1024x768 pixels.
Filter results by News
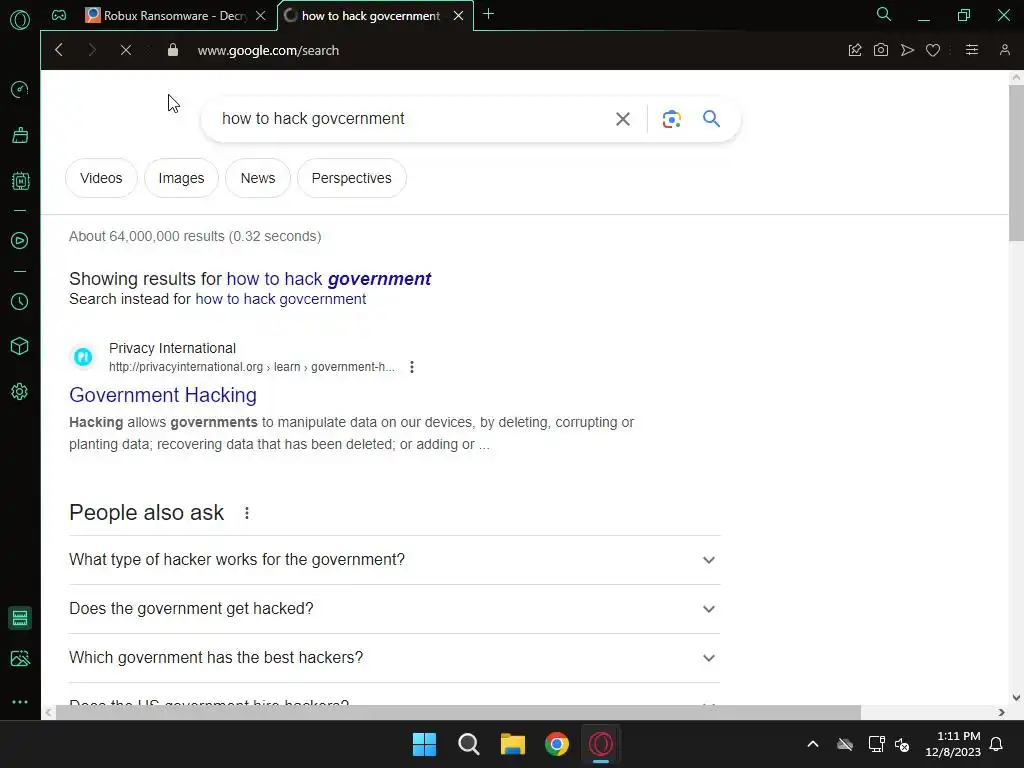tap(258, 178)
